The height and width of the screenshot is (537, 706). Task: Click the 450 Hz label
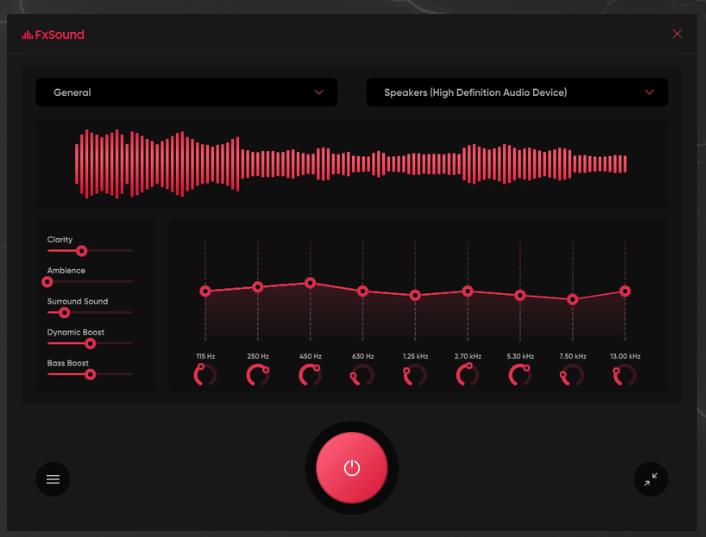tap(310, 356)
